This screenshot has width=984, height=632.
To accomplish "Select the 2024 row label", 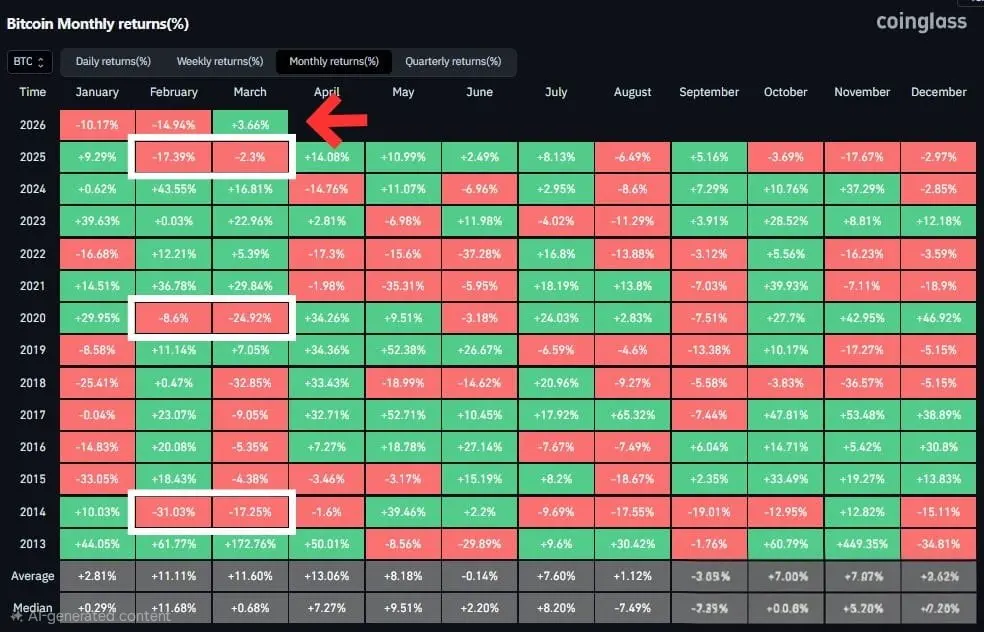I will pyautogui.click(x=33, y=189).
